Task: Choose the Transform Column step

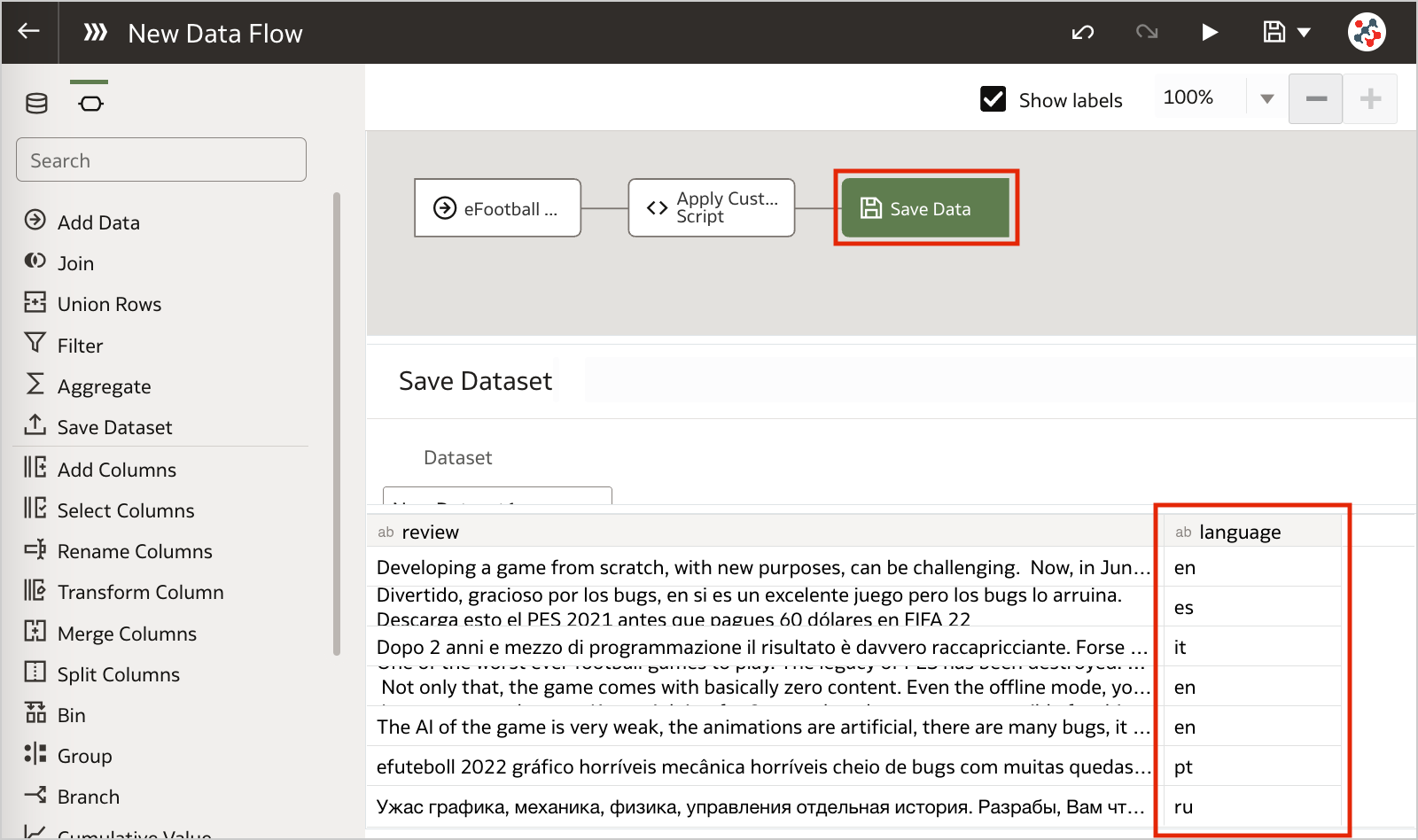Action: [x=124, y=591]
